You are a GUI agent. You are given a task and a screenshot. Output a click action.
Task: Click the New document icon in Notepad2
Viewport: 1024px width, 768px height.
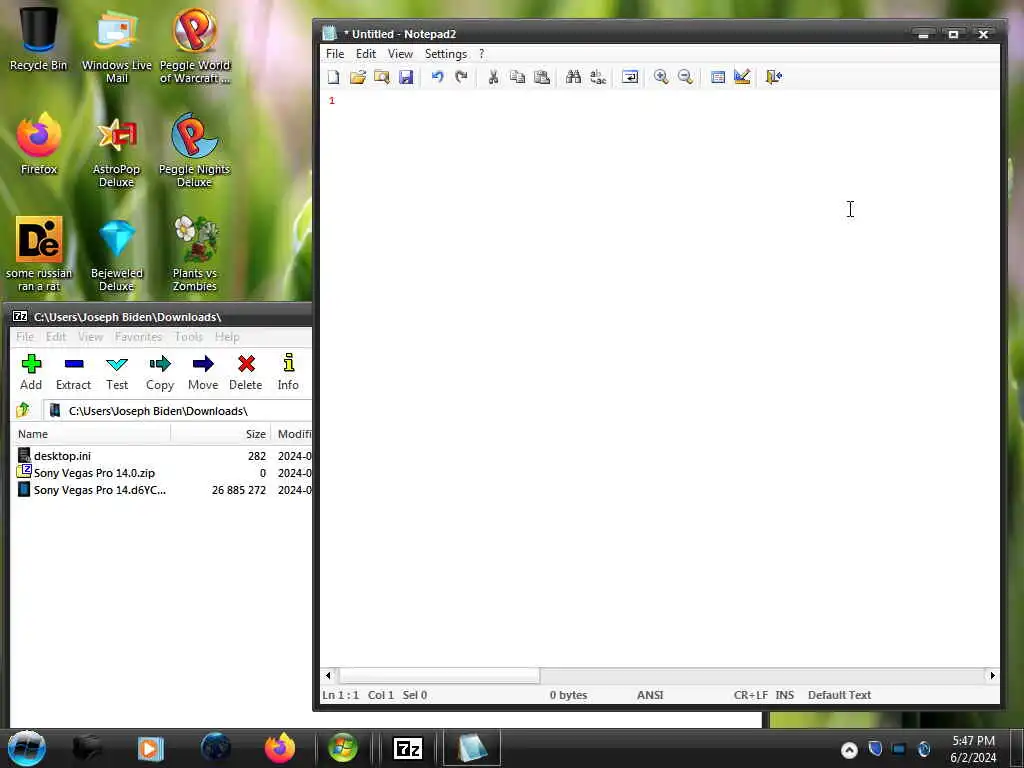334,77
